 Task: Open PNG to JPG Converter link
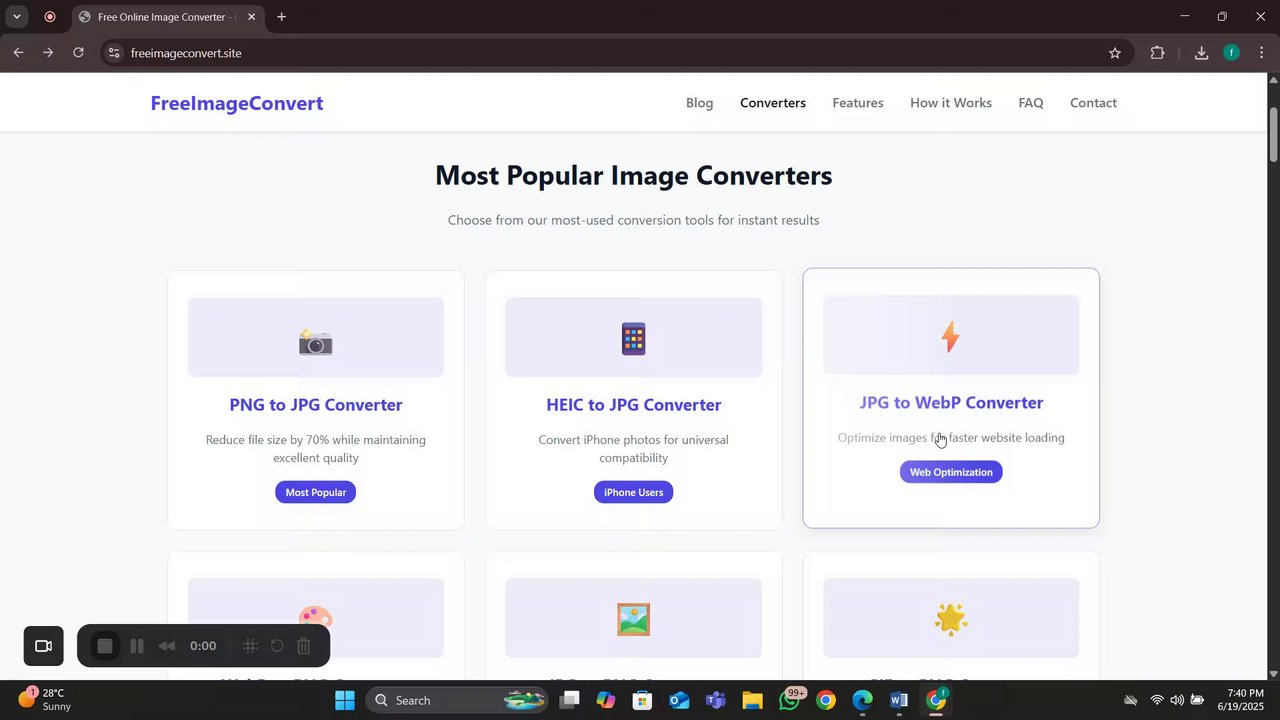[x=316, y=405]
